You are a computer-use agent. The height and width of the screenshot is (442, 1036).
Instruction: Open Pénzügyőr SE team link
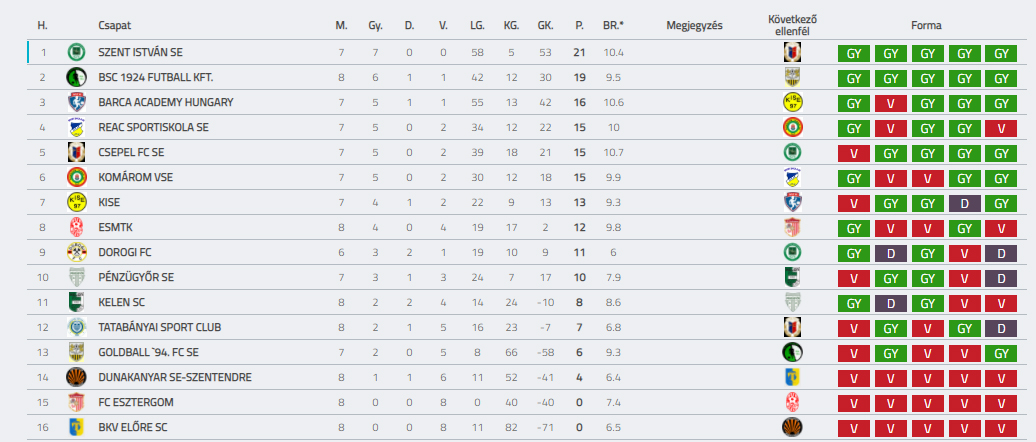click(x=136, y=277)
